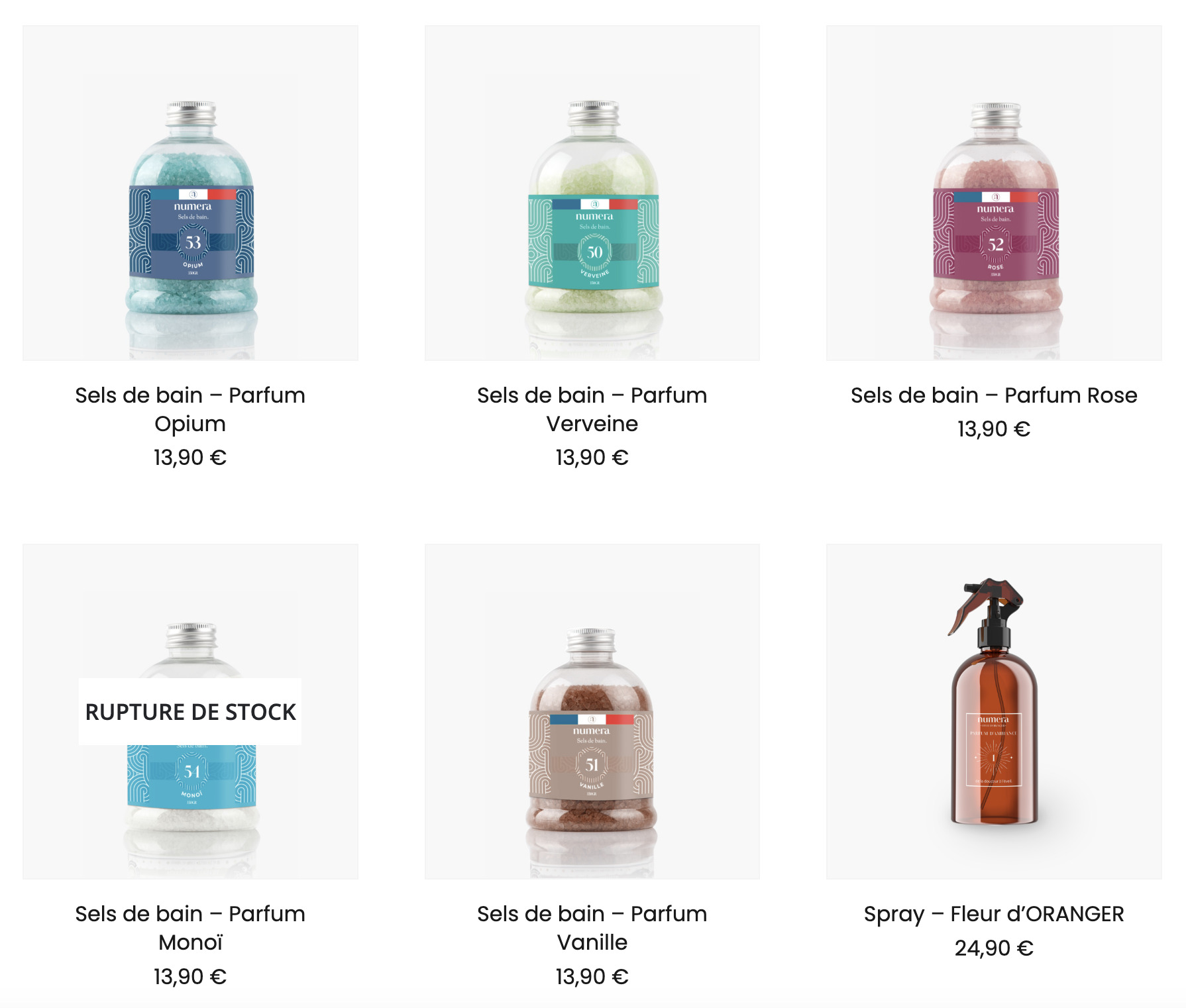Click the 13,90 € price under Verveine
The width and height of the screenshot is (1186, 1008).
click(x=592, y=458)
